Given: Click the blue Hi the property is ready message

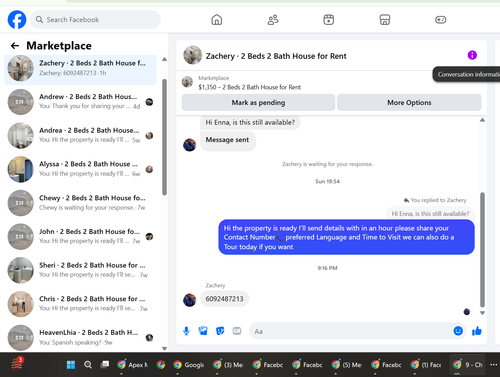Looking at the screenshot, I should (346, 237).
